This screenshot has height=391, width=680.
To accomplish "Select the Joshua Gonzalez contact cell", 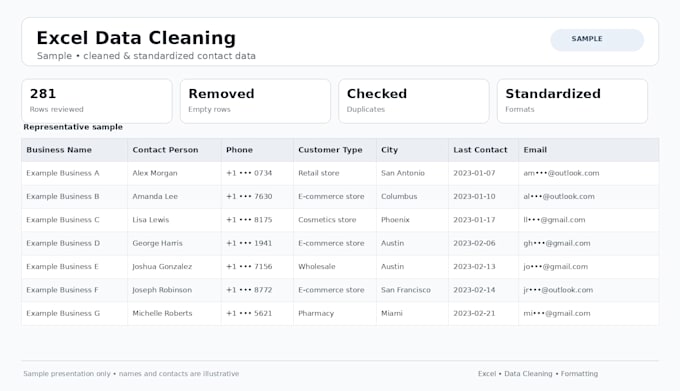I will 162,267.
